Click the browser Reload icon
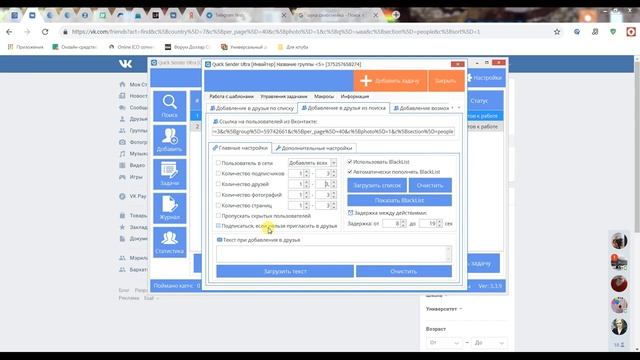The image size is (640, 360). point(45,32)
